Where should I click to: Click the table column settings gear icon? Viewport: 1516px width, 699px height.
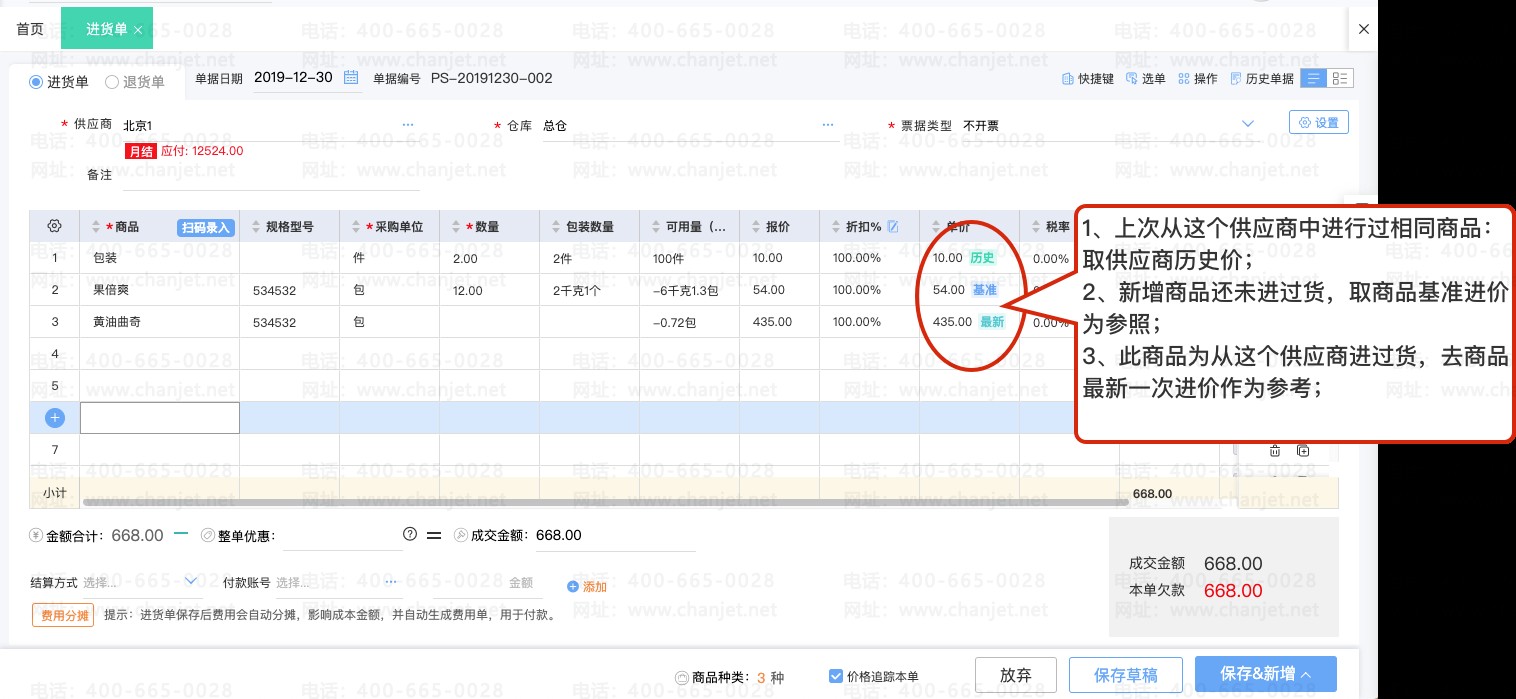point(55,227)
